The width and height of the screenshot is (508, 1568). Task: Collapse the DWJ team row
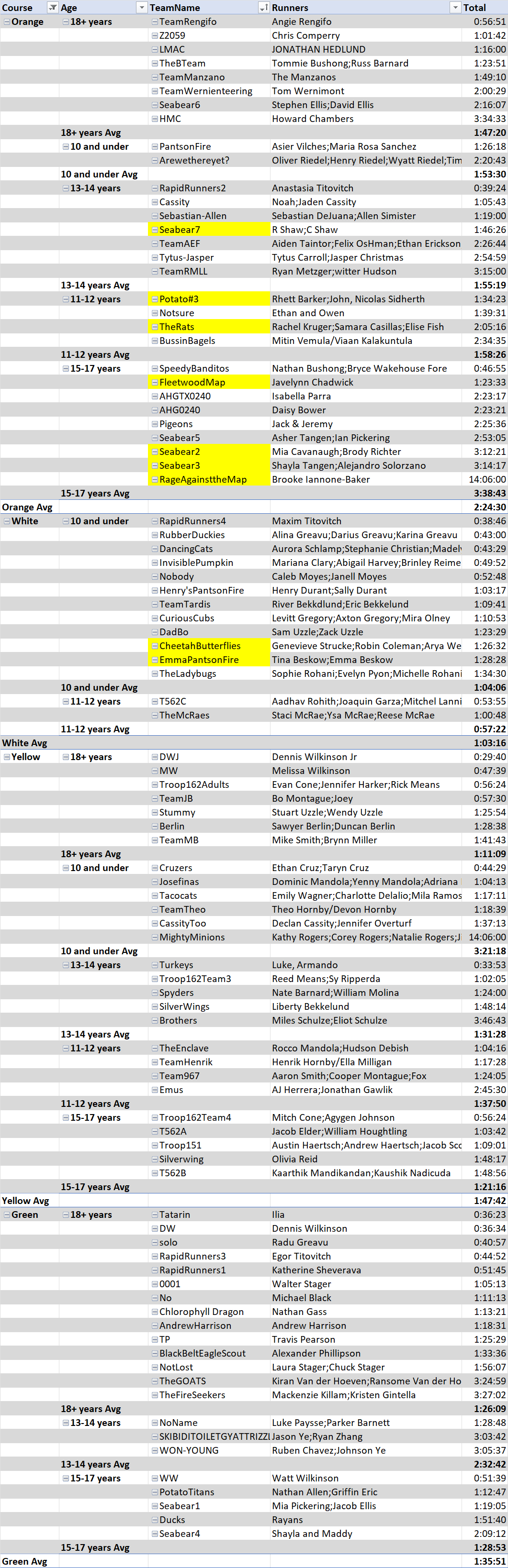click(155, 757)
